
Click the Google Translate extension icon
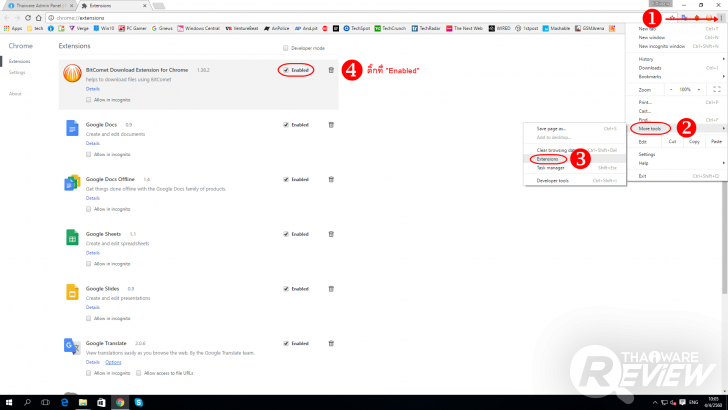point(72,346)
